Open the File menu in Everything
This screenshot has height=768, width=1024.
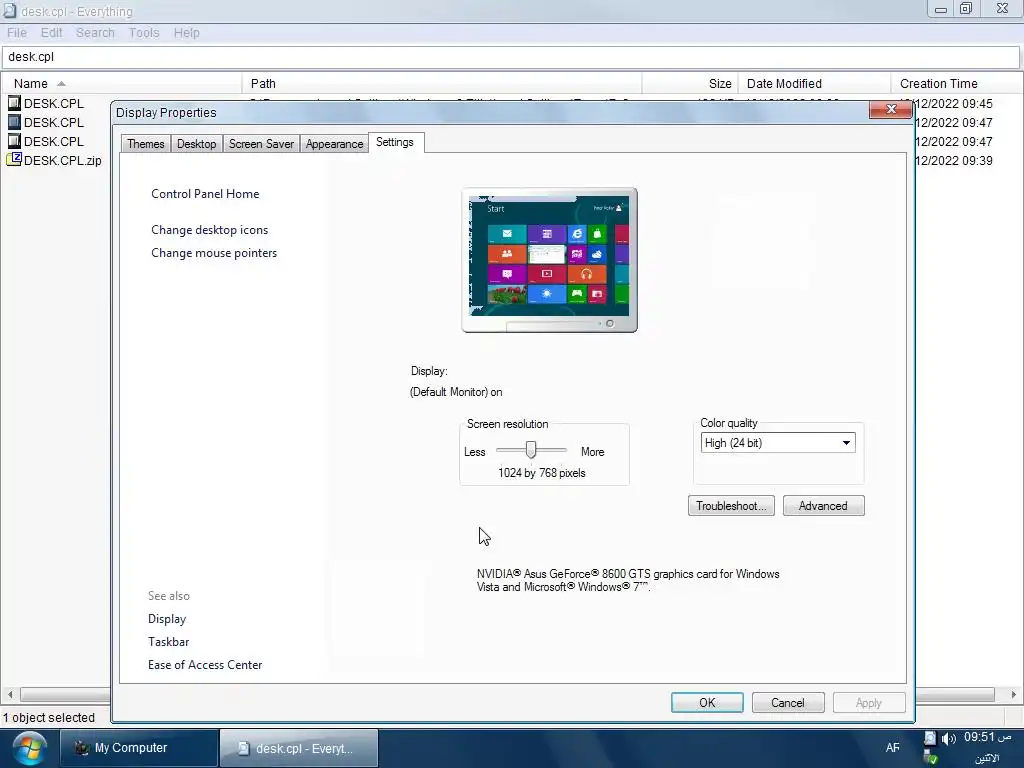17,33
